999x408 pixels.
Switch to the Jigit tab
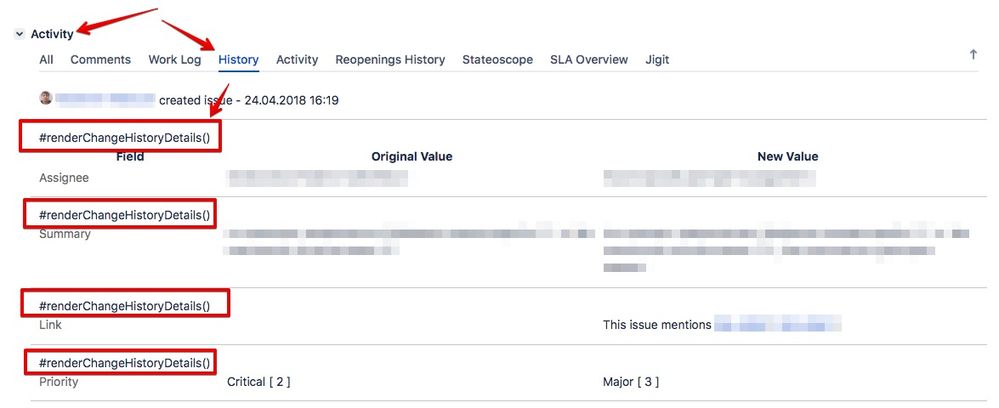[657, 59]
